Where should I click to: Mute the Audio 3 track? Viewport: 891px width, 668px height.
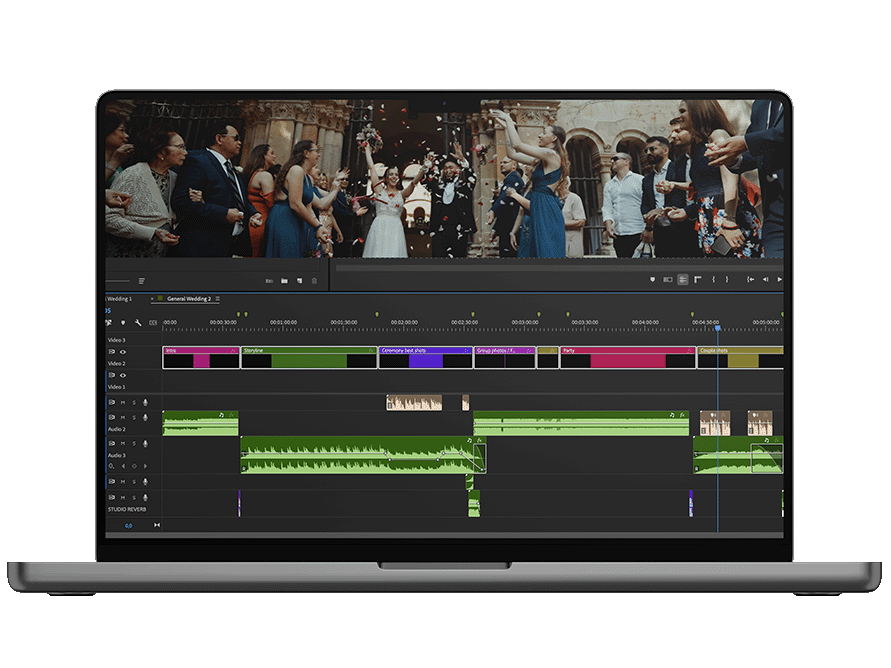(x=123, y=443)
